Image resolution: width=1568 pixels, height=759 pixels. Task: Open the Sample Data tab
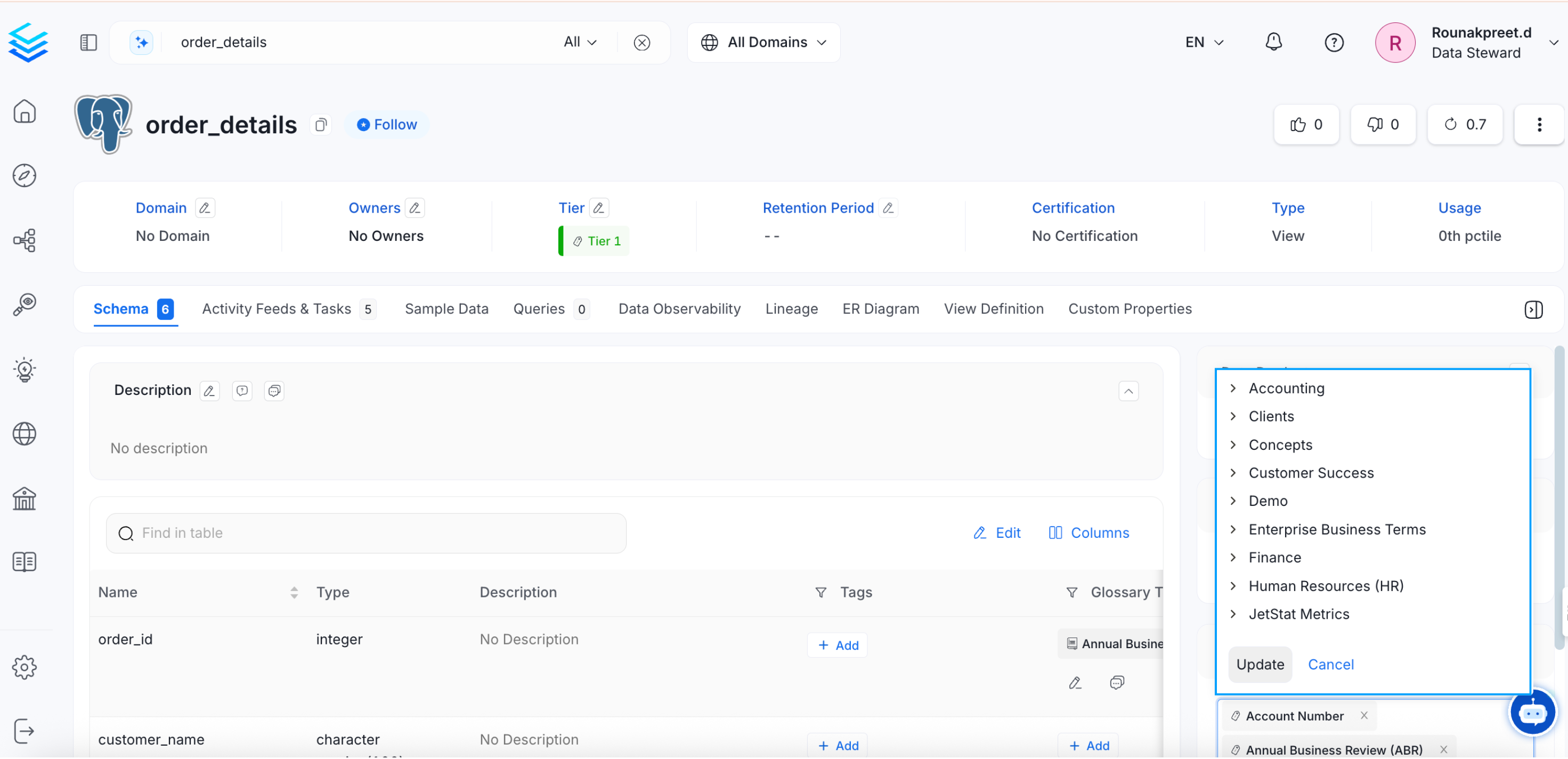click(446, 309)
